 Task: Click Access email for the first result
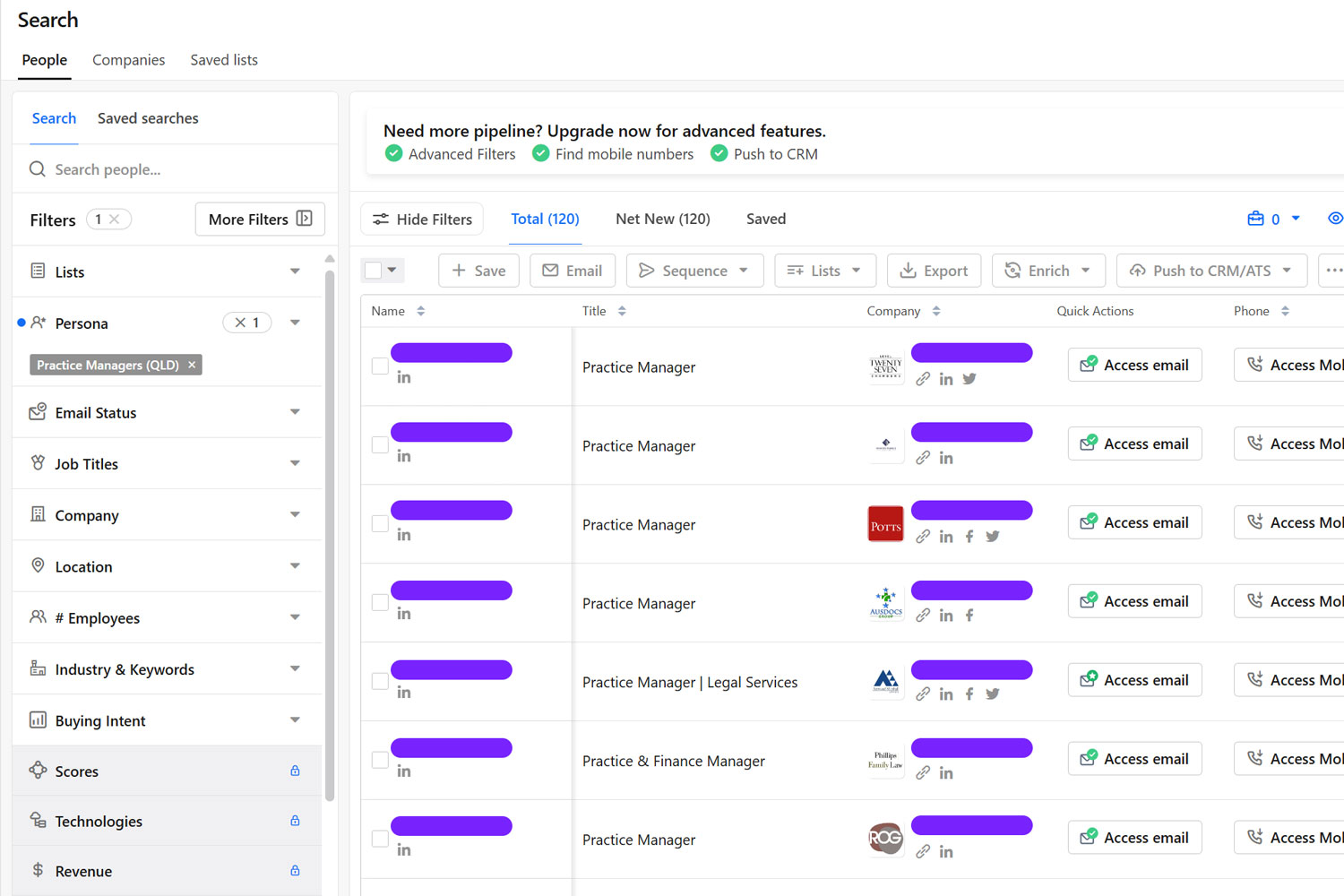click(x=1134, y=365)
